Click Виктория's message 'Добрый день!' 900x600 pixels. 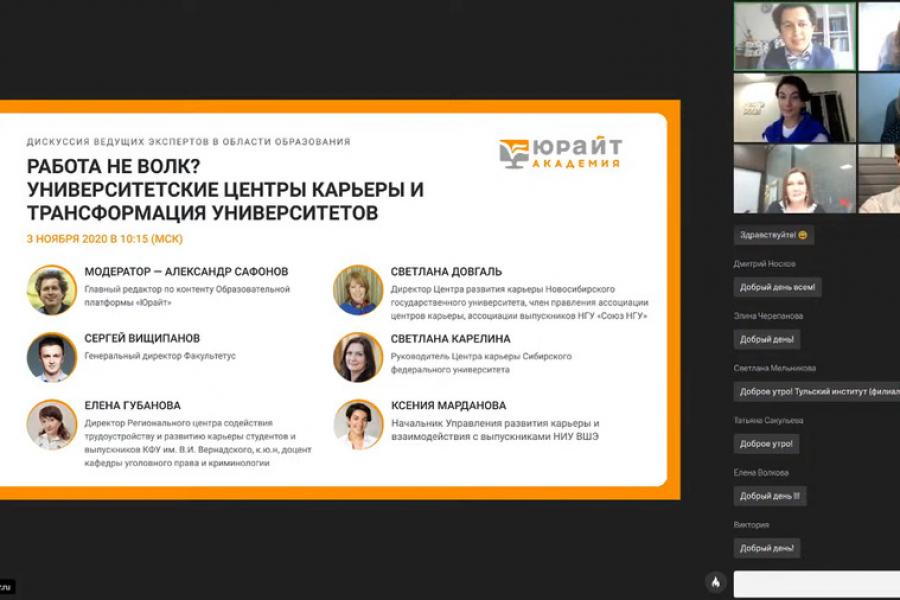(766, 548)
